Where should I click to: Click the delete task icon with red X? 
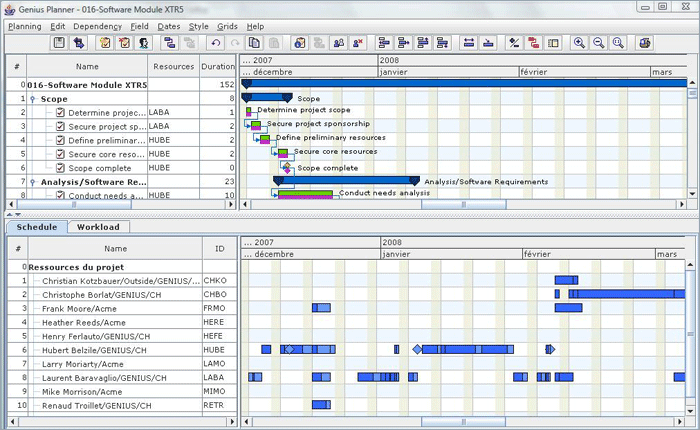coord(125,43)
